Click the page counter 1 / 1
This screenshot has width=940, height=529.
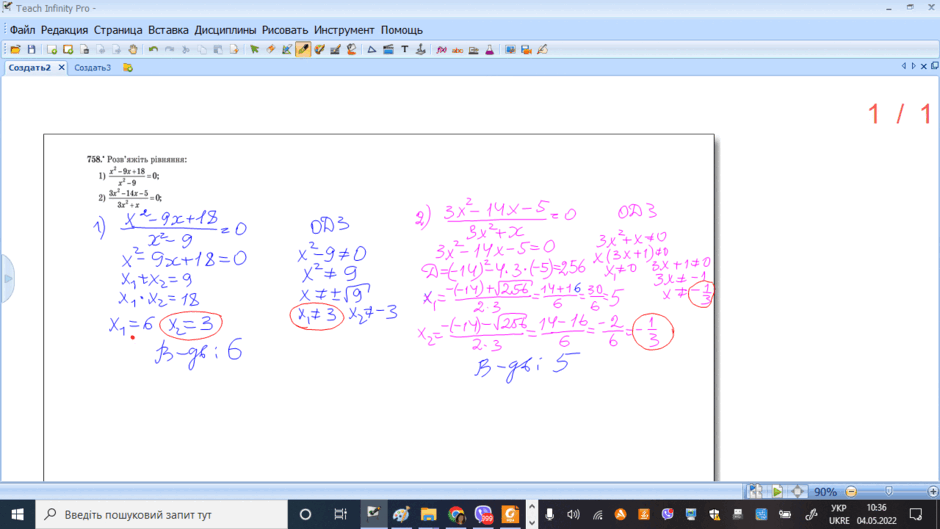pos(899,114)
